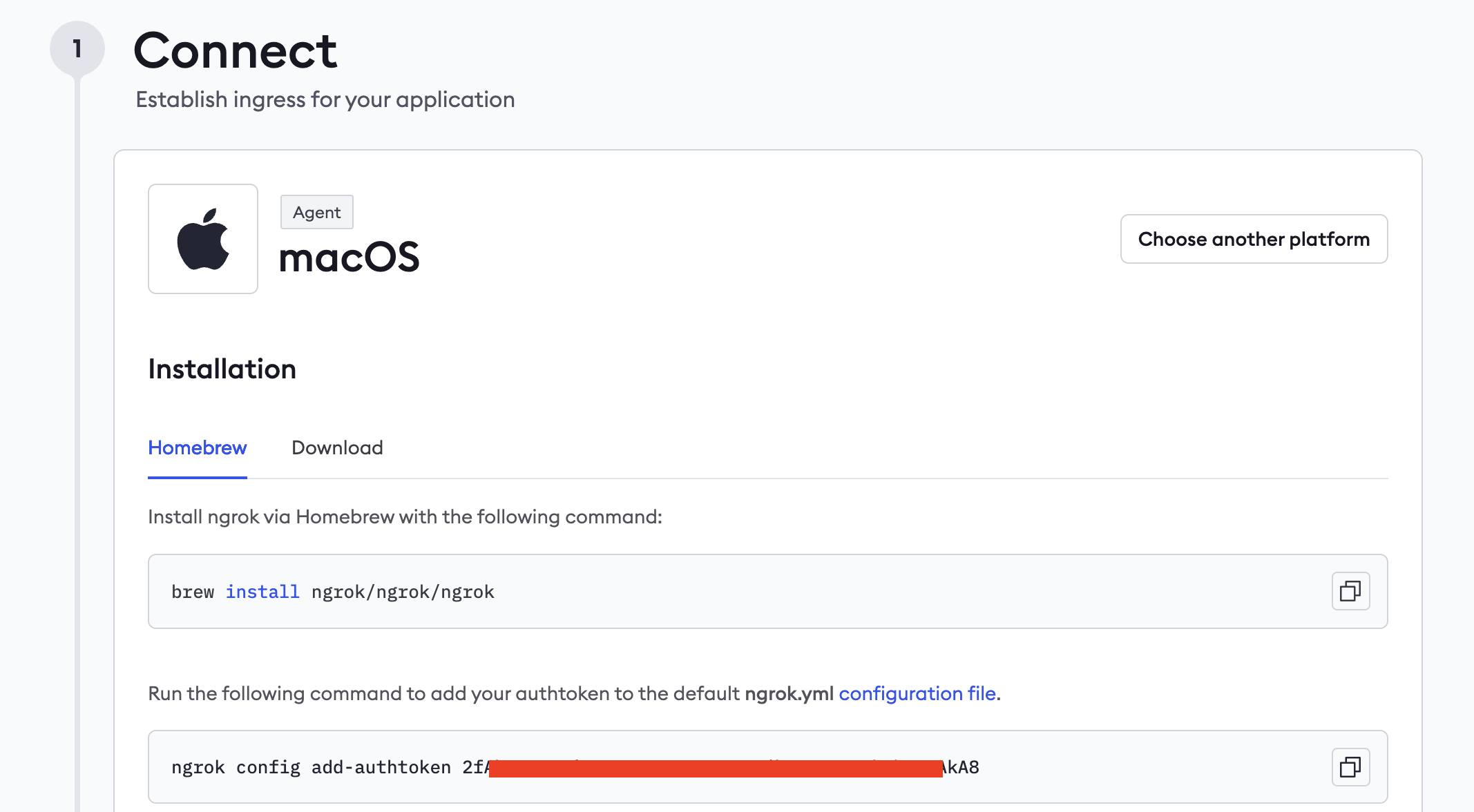Copy the ngrok authtoken command

[x=1350, y=766]
